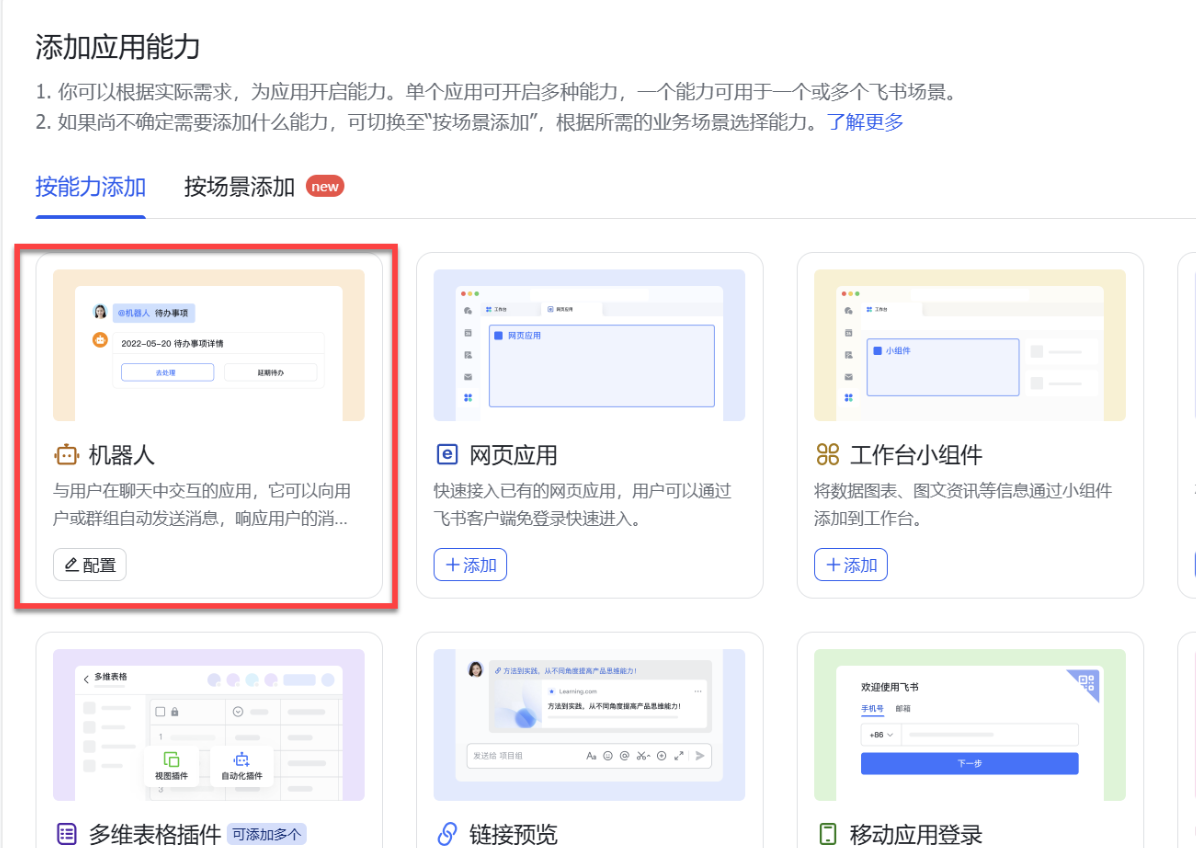Click the 移动应用登录 phone icon
1196x848 pixels.
pos(828,834)
